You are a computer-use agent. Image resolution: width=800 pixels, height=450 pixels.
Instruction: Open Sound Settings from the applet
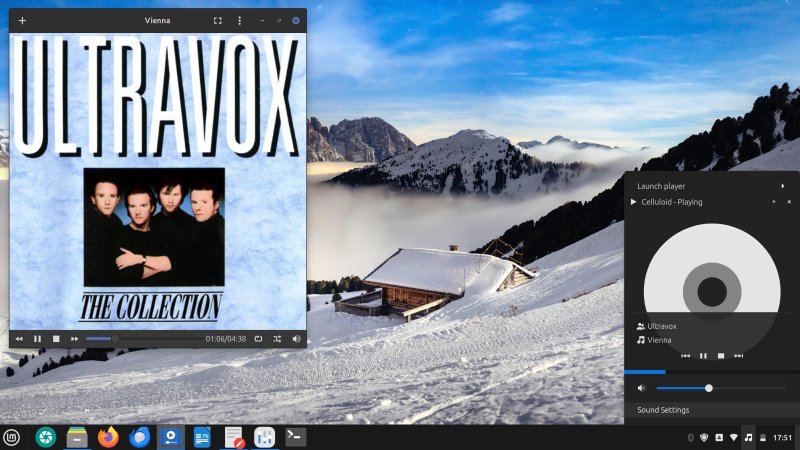[712, 410]
